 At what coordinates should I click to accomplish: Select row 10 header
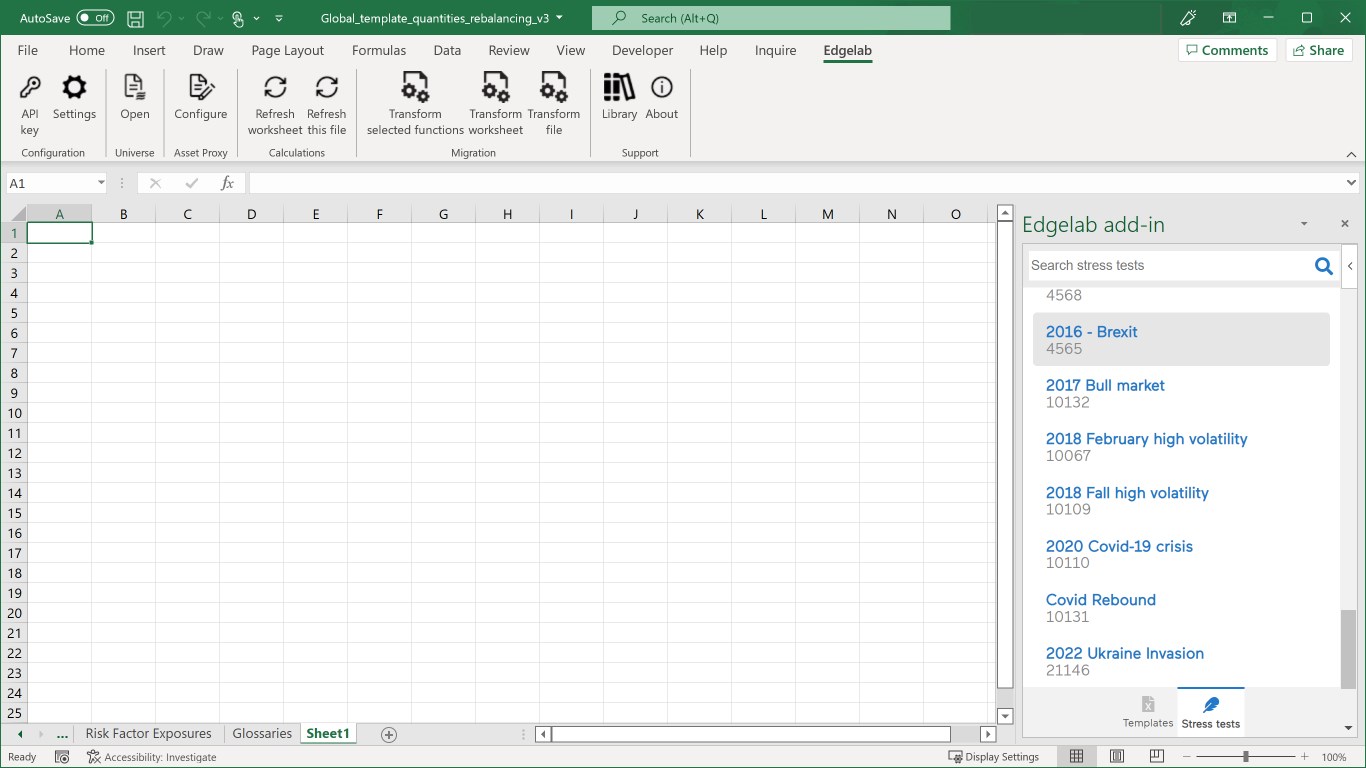[13, 413]
